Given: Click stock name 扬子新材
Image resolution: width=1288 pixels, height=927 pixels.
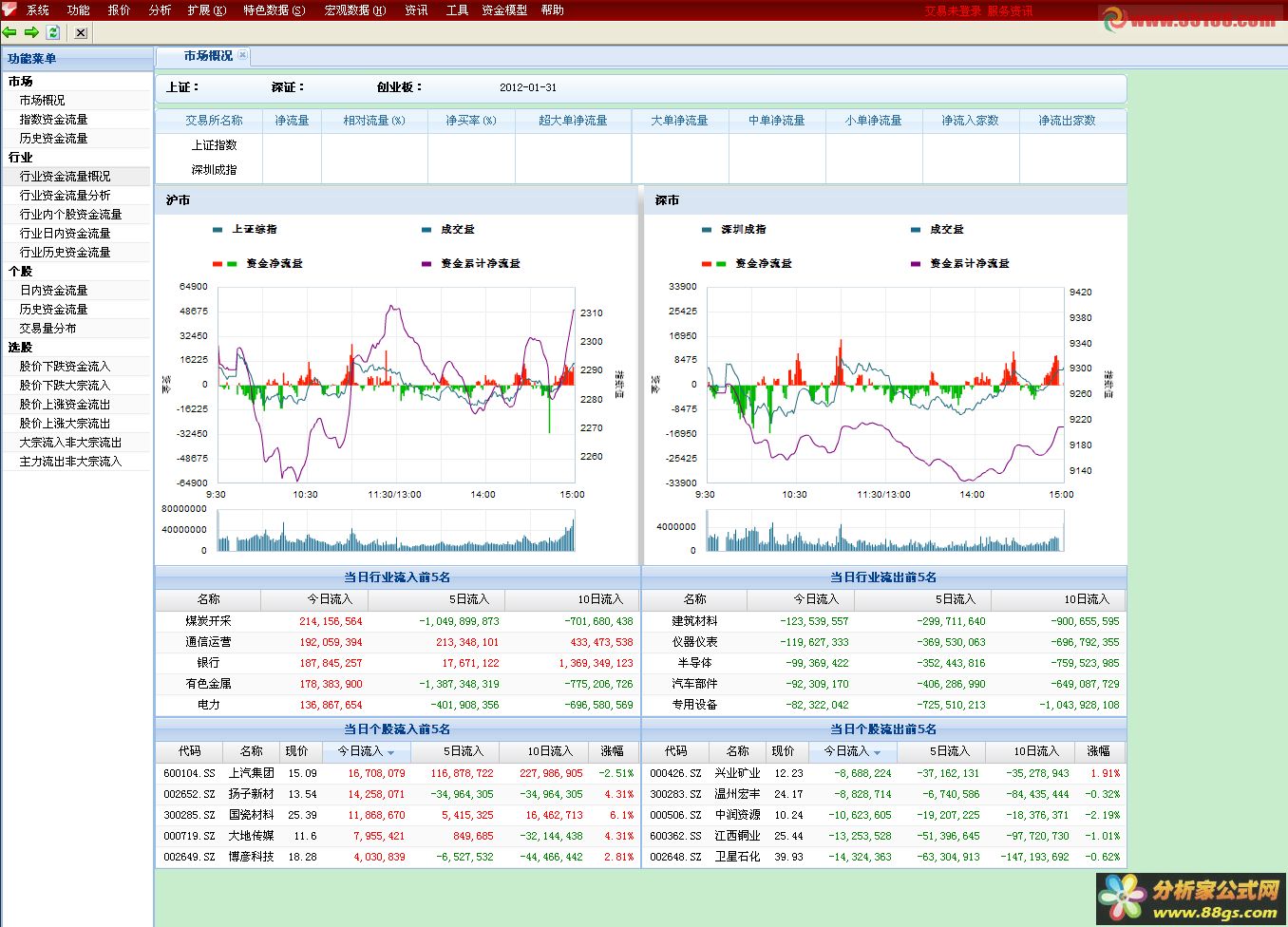Looking at the screenshot, I should click(251, 794).
